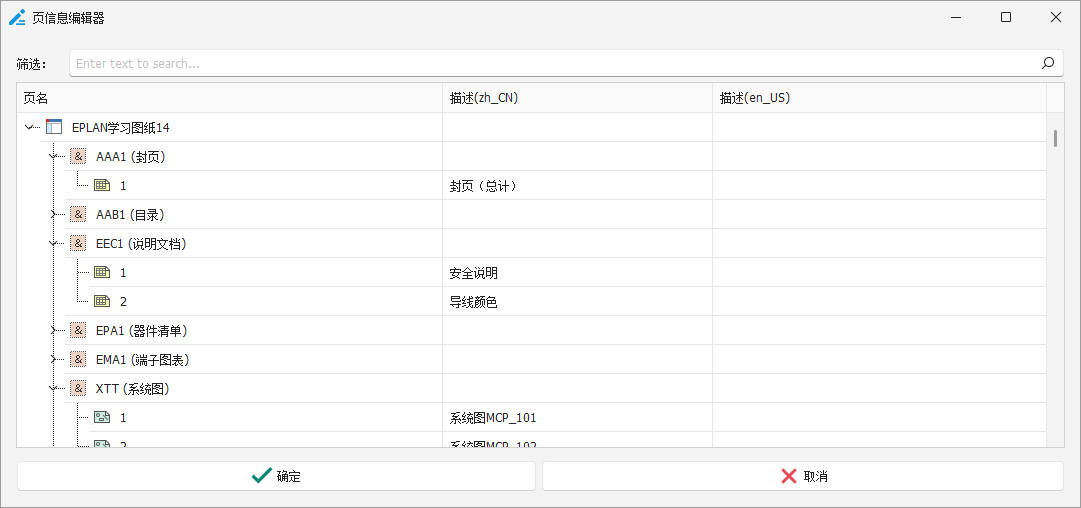Minimize the 页信息编辑器 window
1081x508 pixels.
pos(956,17)
